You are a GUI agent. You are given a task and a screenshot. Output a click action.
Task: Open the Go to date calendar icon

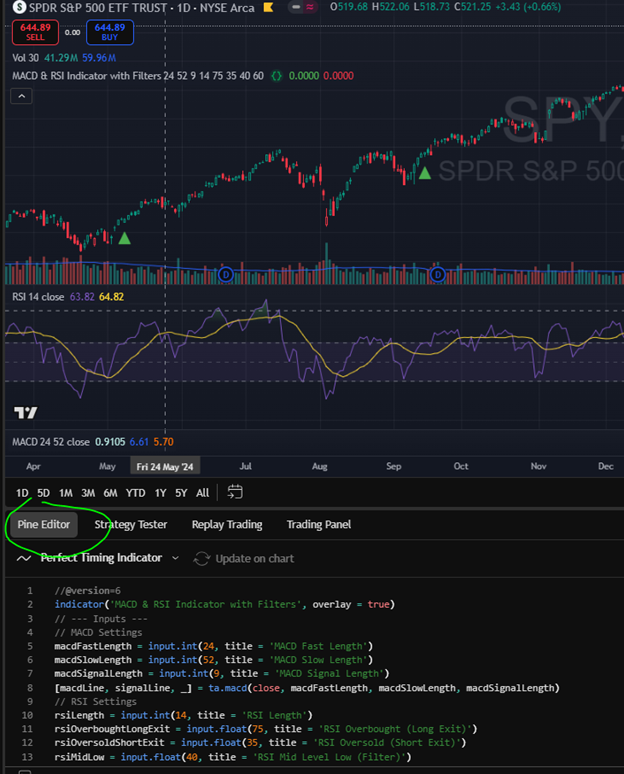[x=235, y=492]
